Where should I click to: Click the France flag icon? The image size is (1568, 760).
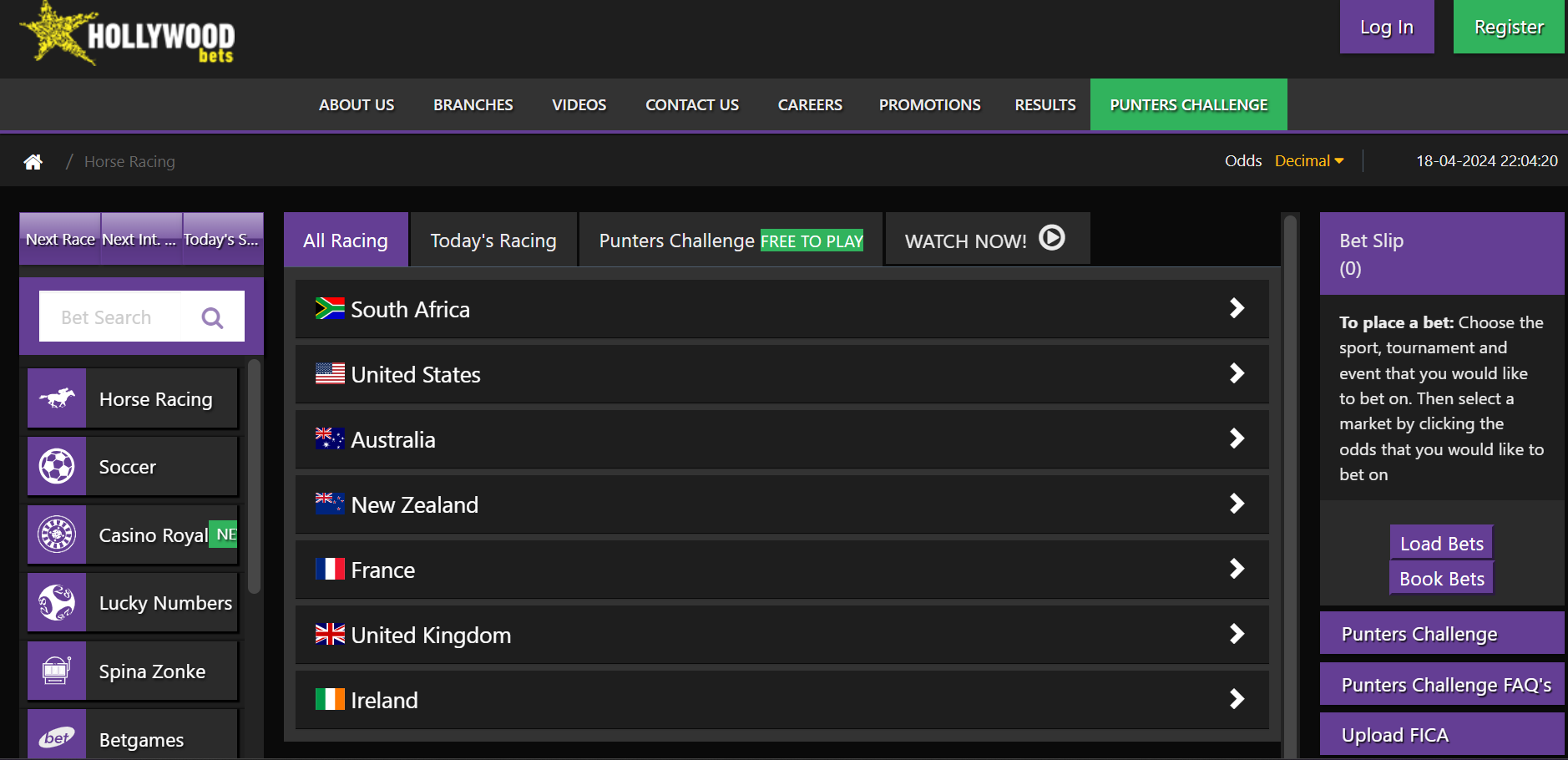point(330,569)
